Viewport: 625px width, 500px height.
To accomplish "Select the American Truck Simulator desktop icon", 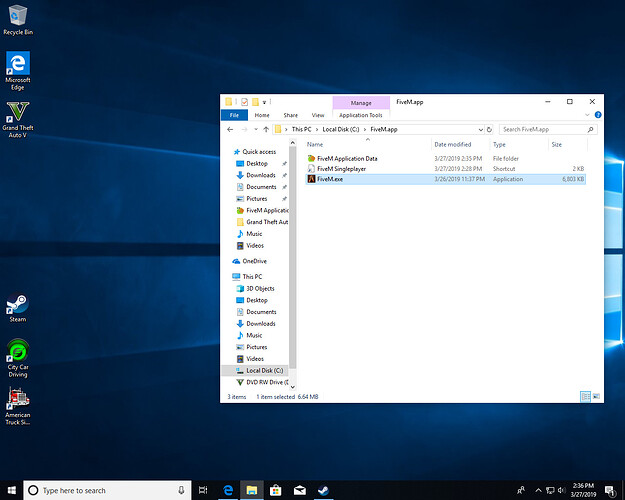I will point(17,400).
